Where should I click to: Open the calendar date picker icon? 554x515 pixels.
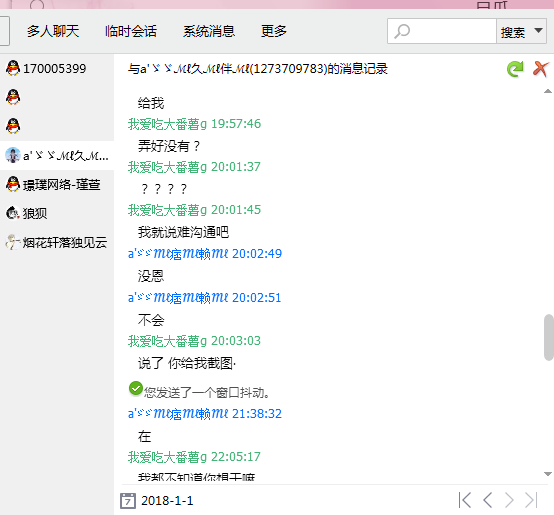tap(128, 501)
